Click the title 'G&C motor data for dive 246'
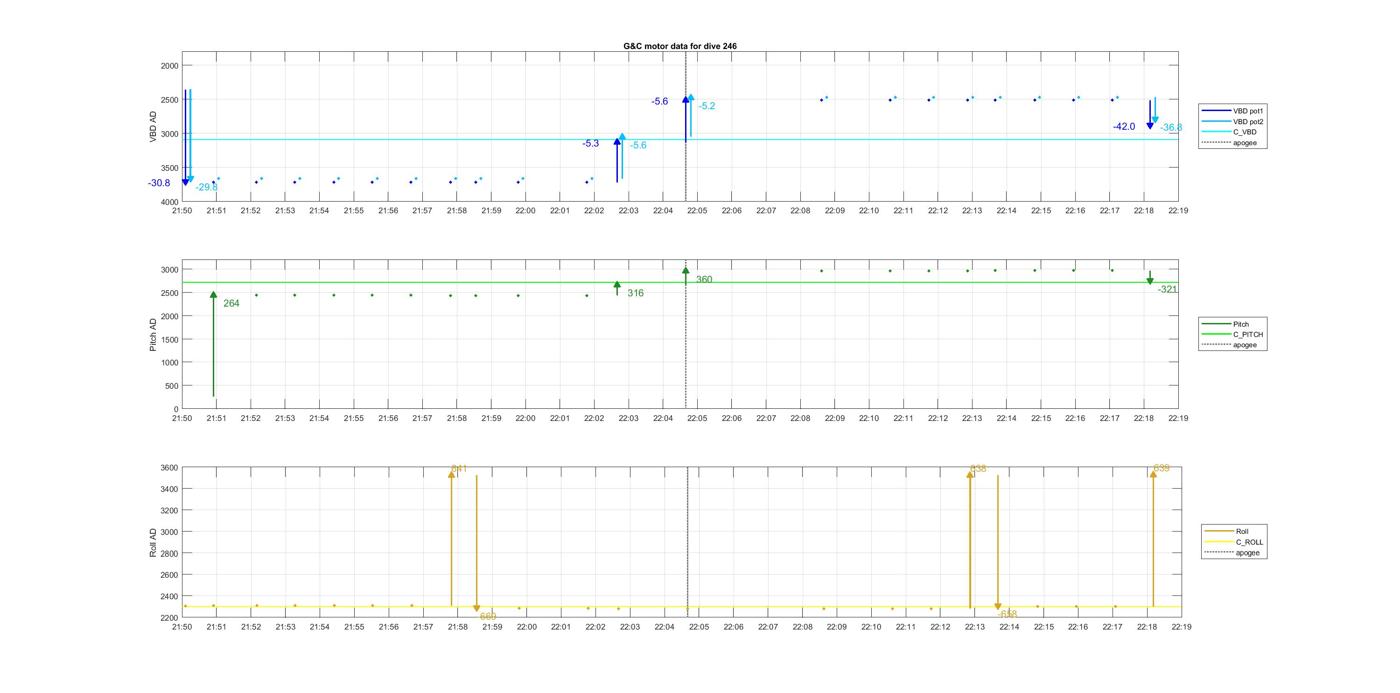Viewport: 1400px width, 693px height. (x=680, y=46)
